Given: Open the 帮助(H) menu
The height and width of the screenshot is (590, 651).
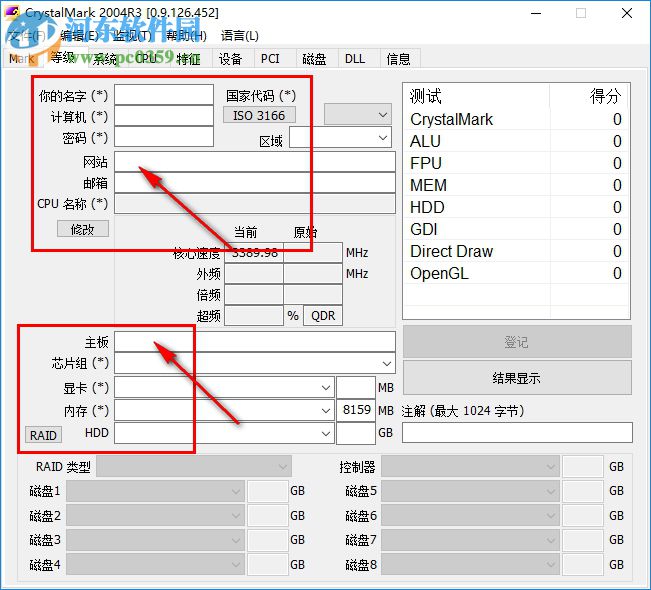Looking at the screenshot, I should pos(186,36).
